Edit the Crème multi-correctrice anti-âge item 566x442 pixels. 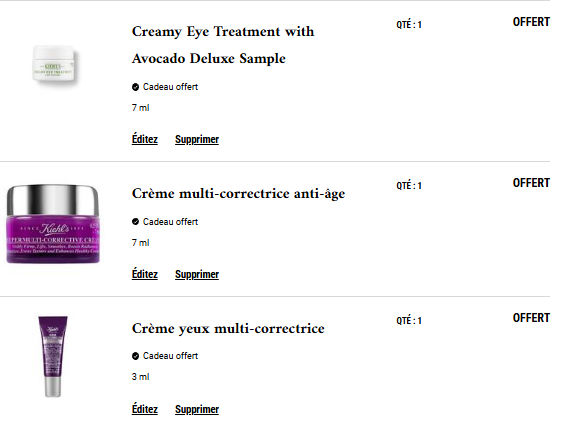[145, 274]
